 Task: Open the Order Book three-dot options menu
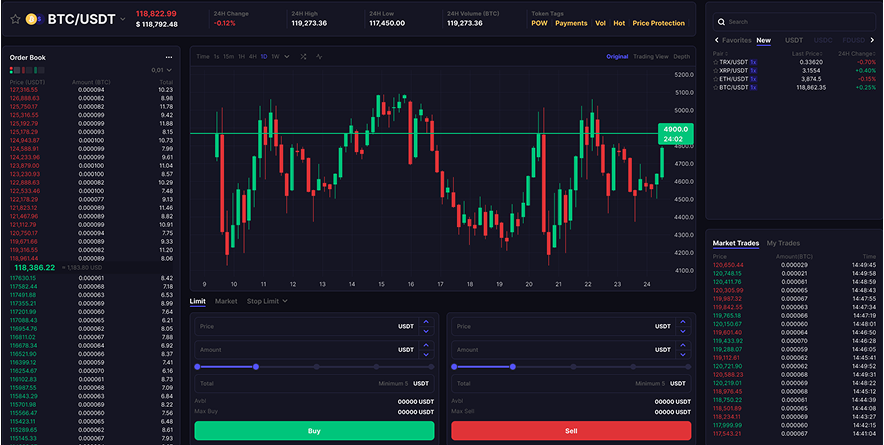point(169,58)
